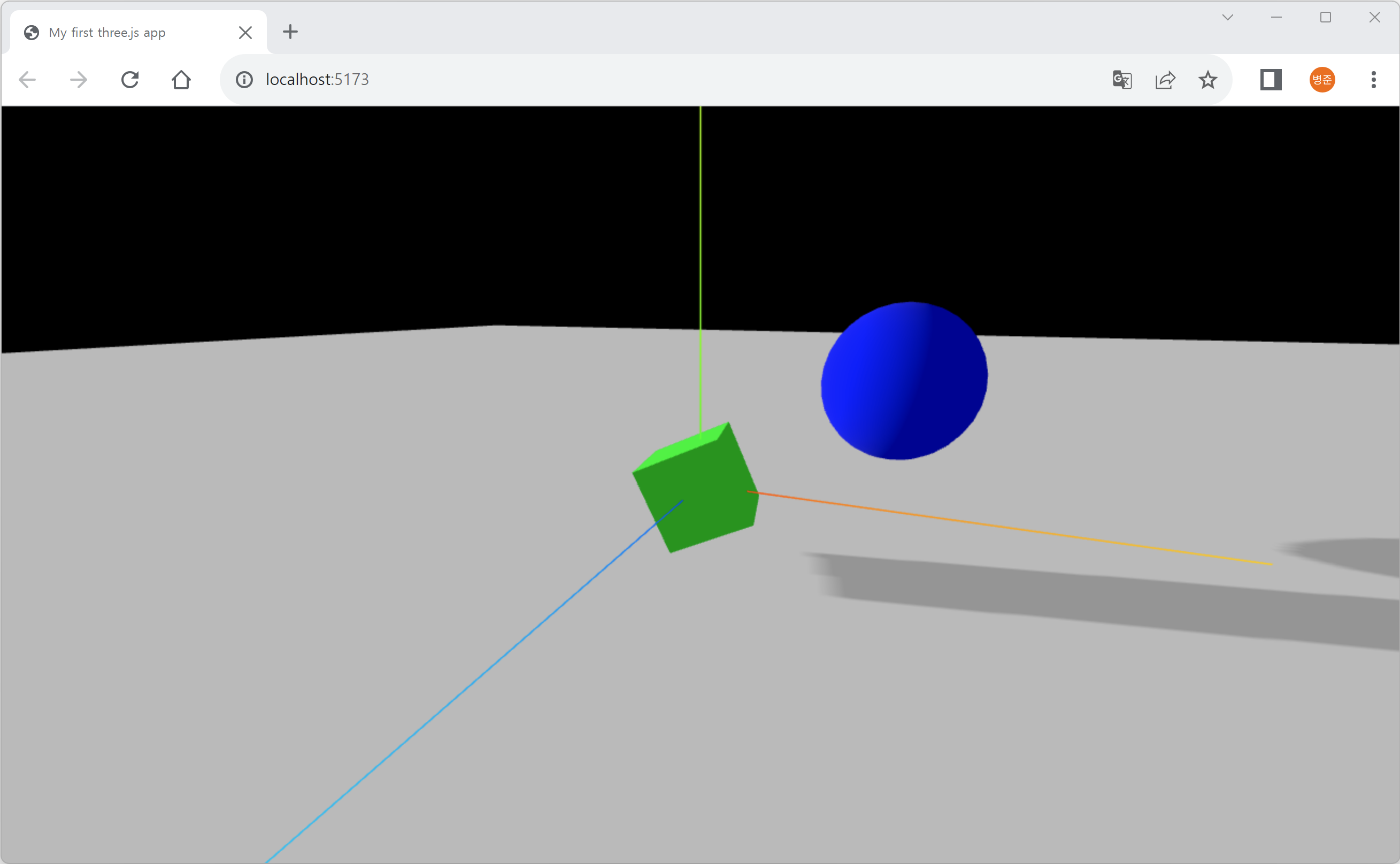Go to the browser home page
The width and height of the screenshot is (1400, 864).
tap(181, 80)
